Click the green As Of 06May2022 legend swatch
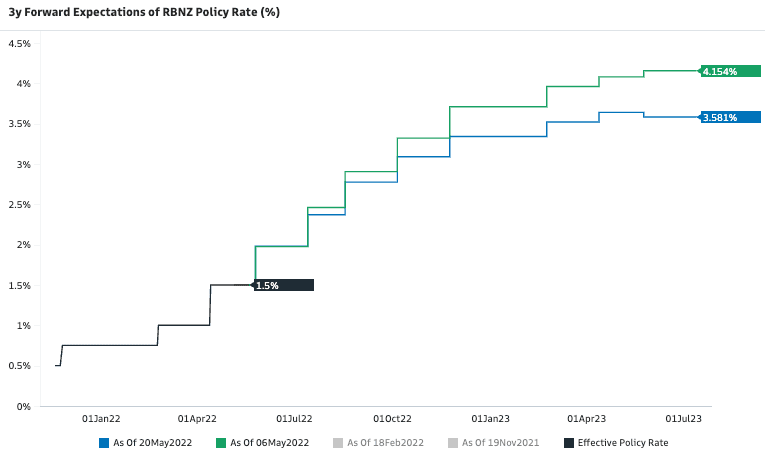Screen dimensions: 765x462 pos(220,442)
